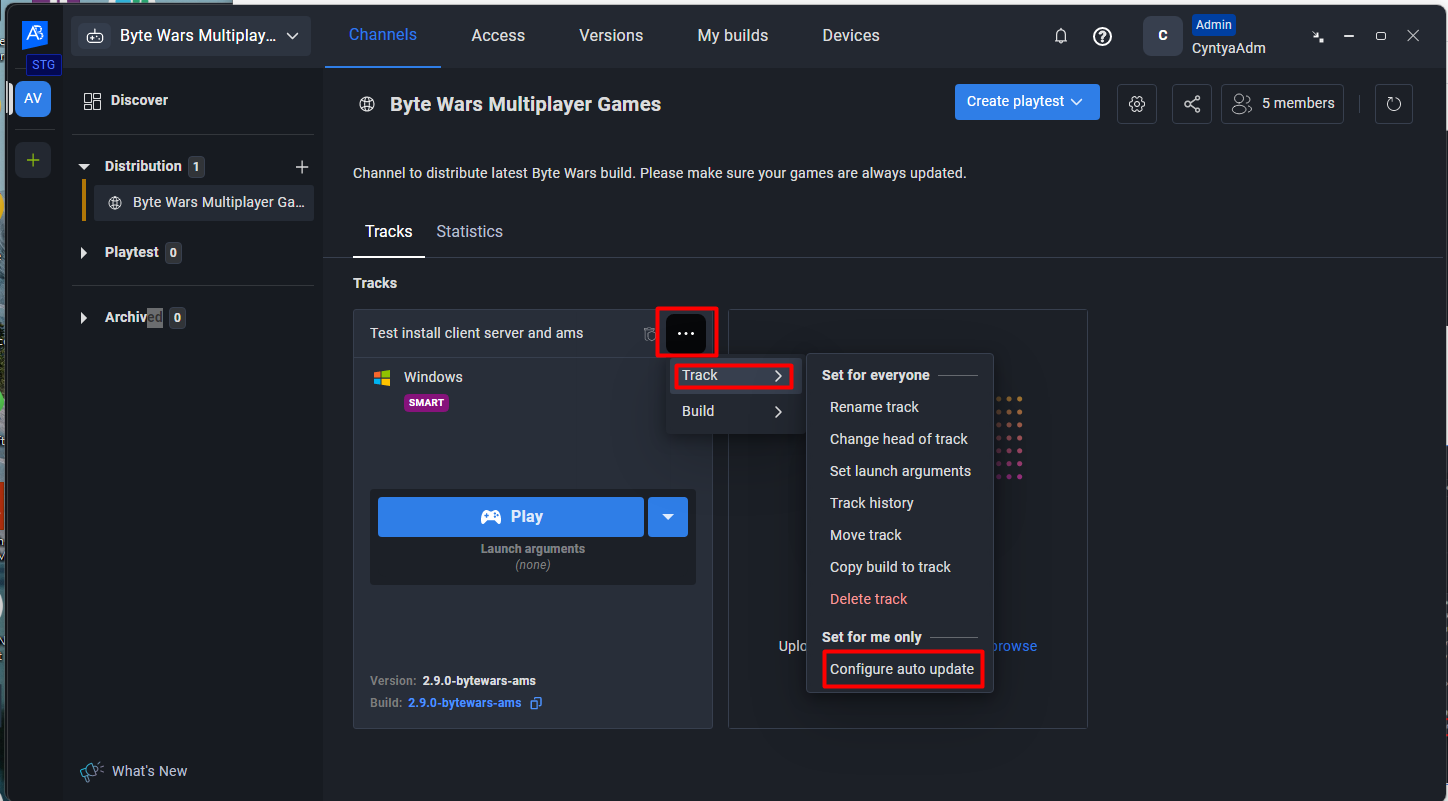Screen dimensions: 1448x801
Task: Click the browse link in upload area
Action: [1015, 646]
